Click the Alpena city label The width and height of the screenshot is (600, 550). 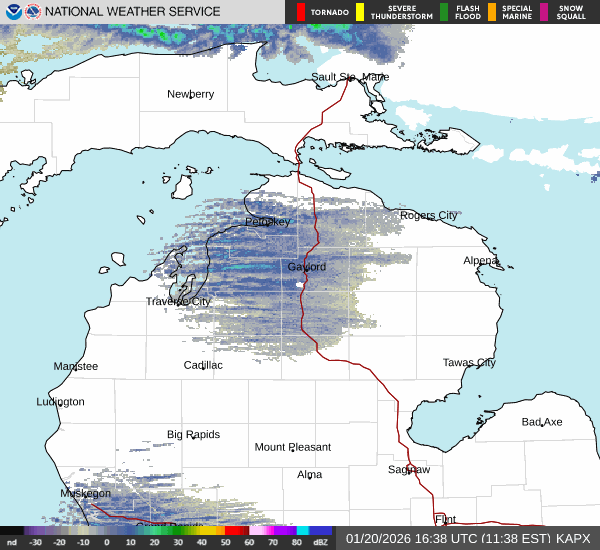[x=480, y=260]
